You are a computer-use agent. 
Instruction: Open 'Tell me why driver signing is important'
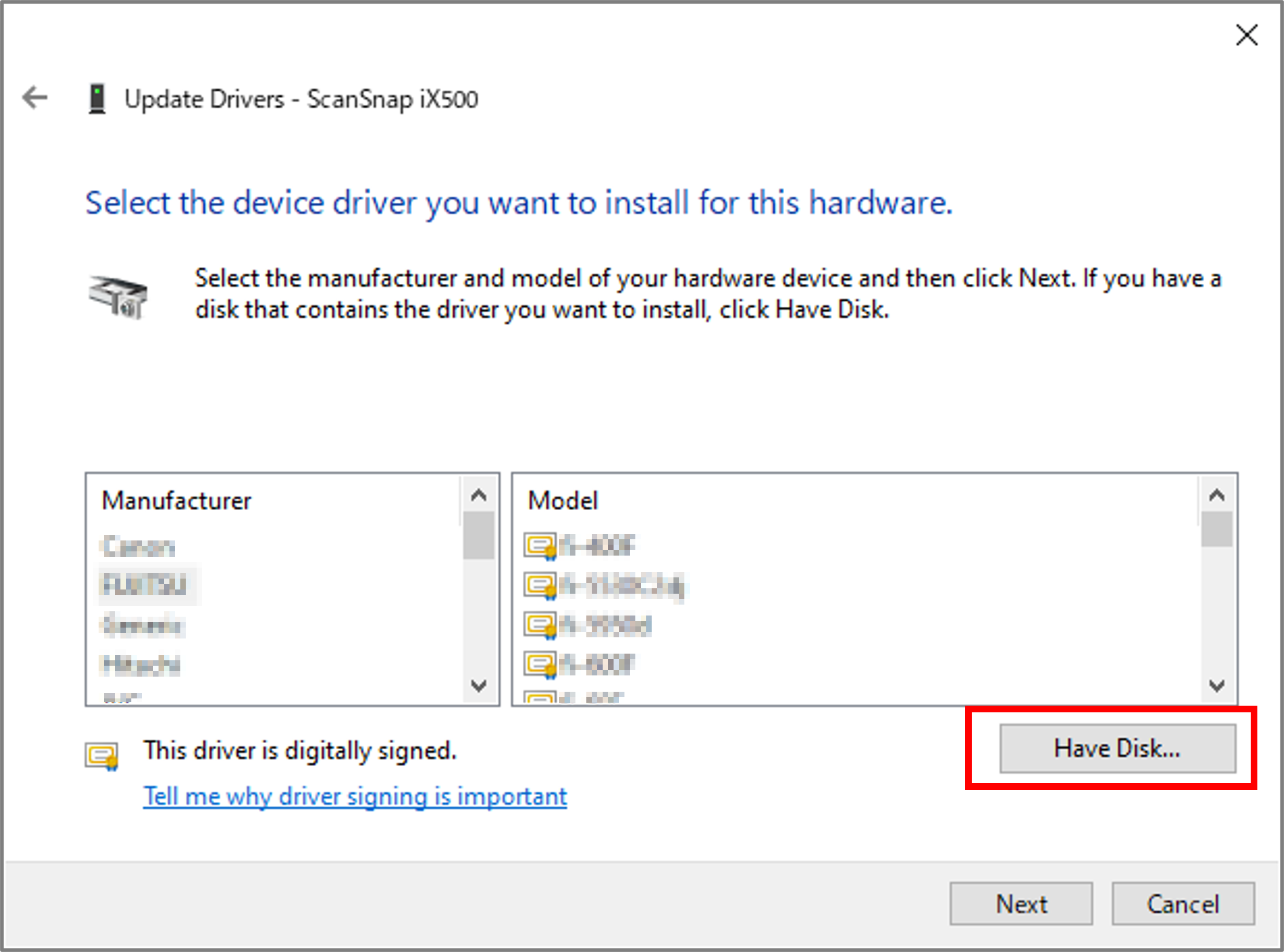(x=355, y=796)
